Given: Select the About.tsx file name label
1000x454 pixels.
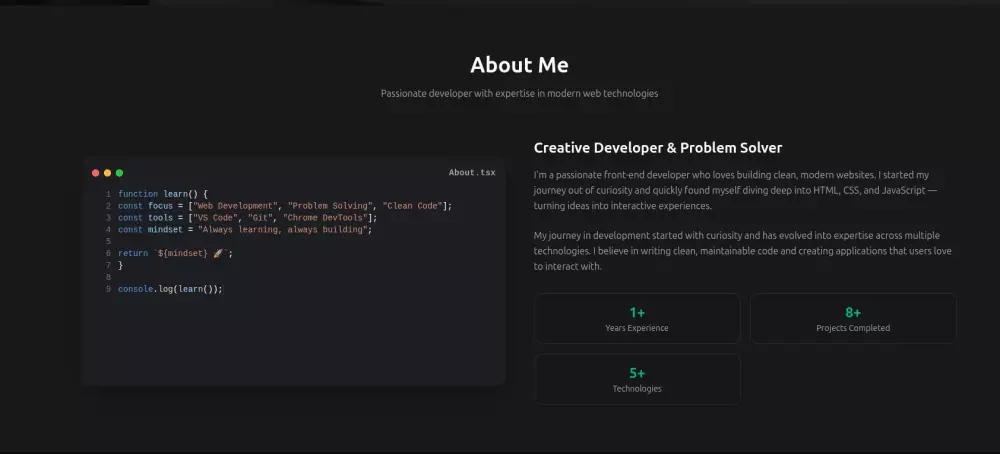Looking at the screenshot, I should coord(471,173).
